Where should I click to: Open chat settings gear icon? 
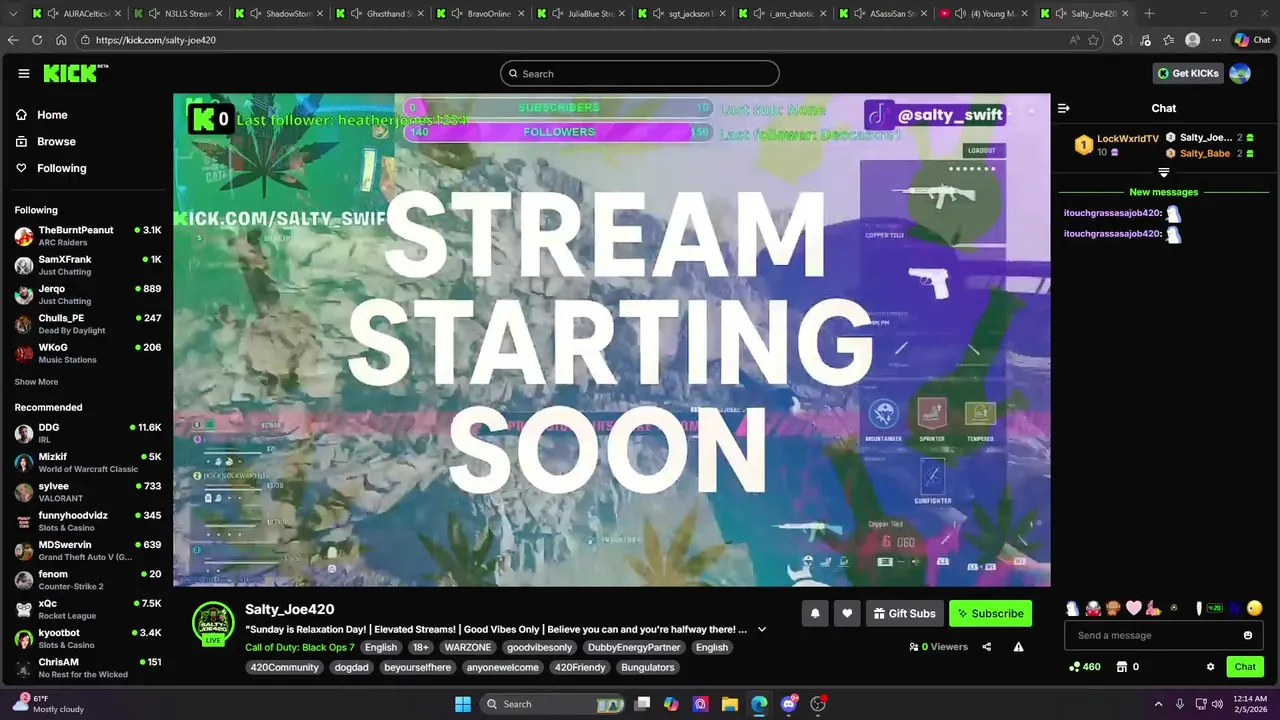coord(1210,667)
